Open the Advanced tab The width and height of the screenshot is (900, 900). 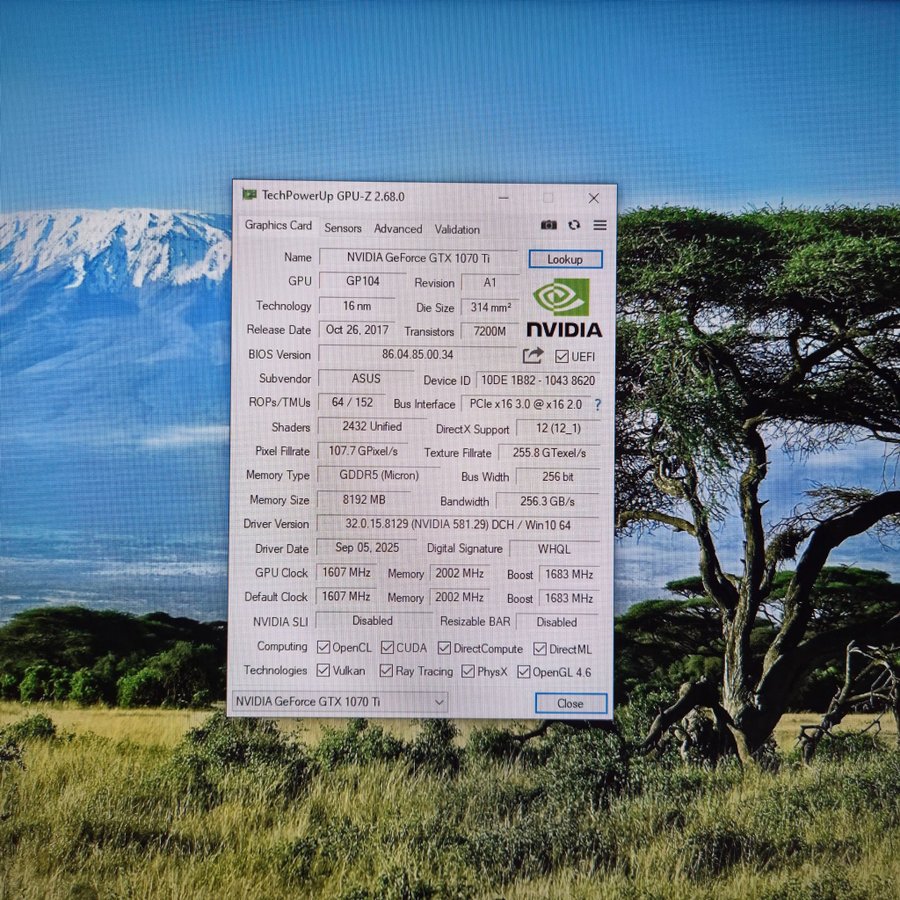click(x=398, y=229)
